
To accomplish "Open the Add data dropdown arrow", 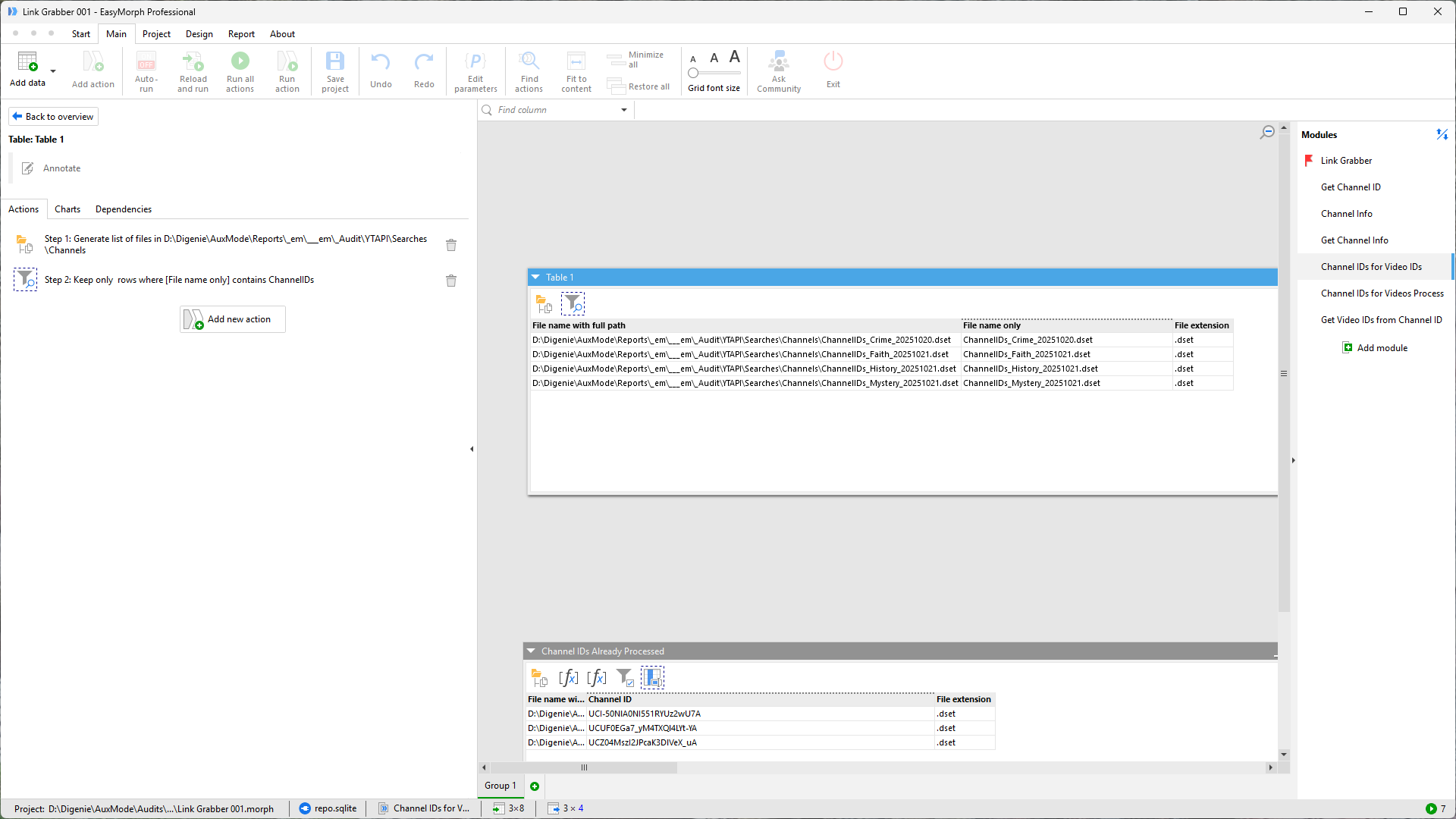I will tap(53, 71).
